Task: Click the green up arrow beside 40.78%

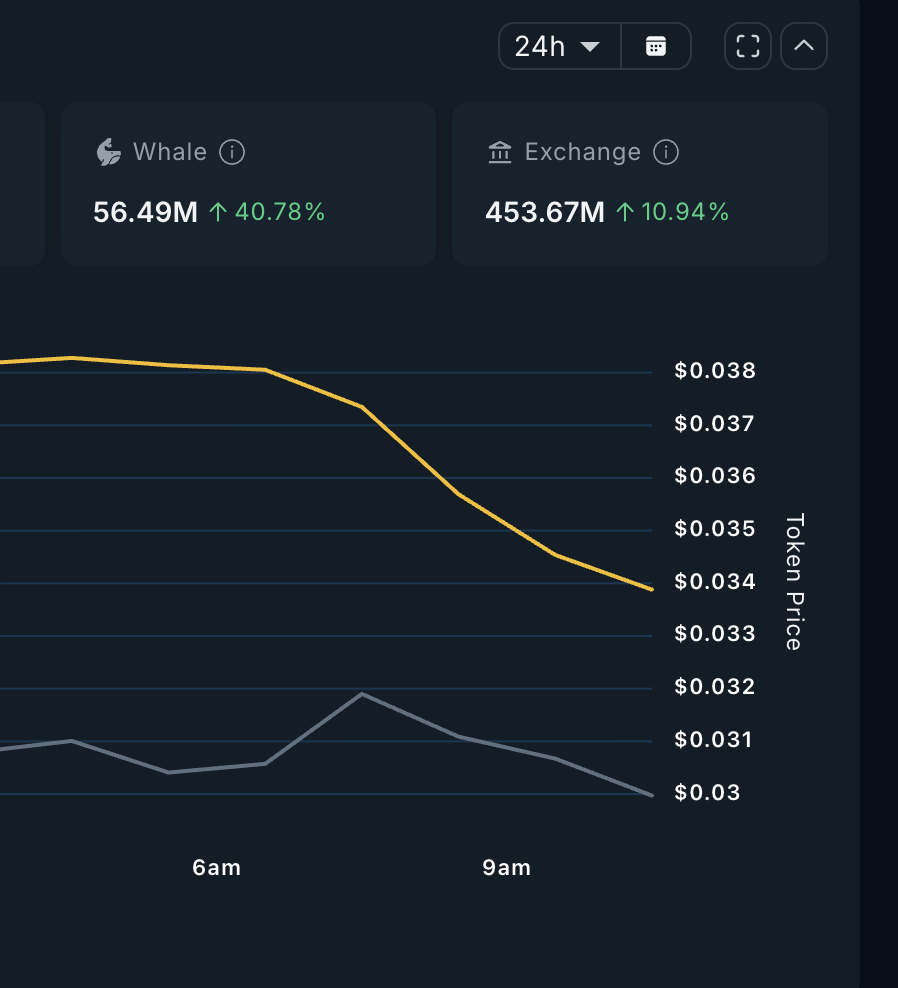Action: (221, 212)
